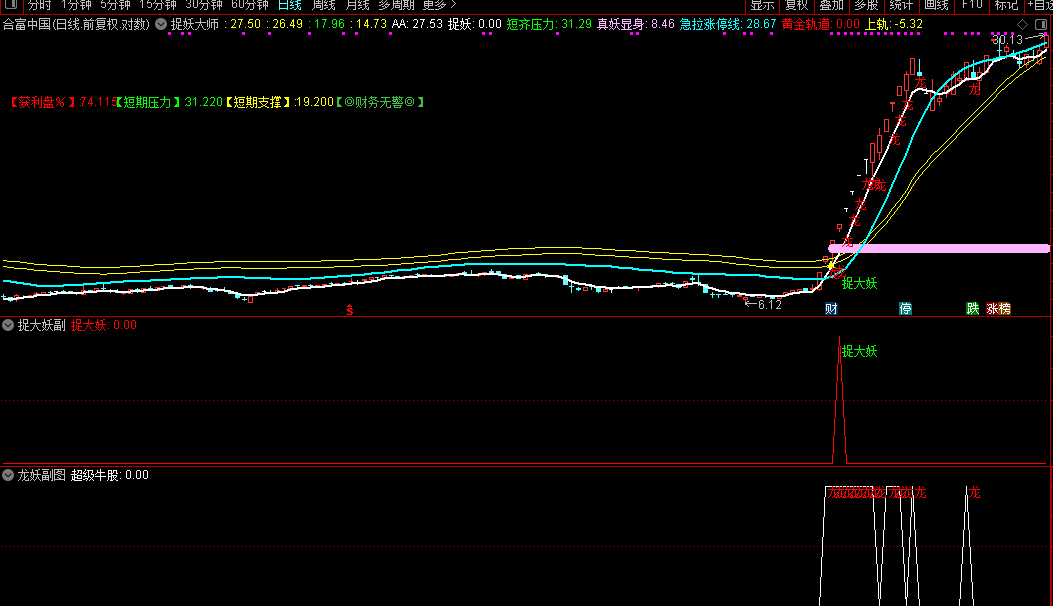Viewport: 1053px width, 606px height.
Task: Click the 财务无警 status text
Action: point(380,102)
